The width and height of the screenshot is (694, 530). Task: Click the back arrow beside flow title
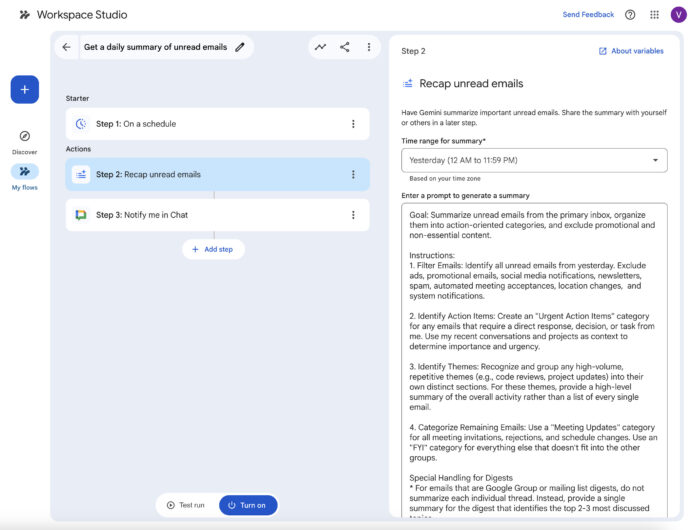pyautogui.click(x=67, y=47)
